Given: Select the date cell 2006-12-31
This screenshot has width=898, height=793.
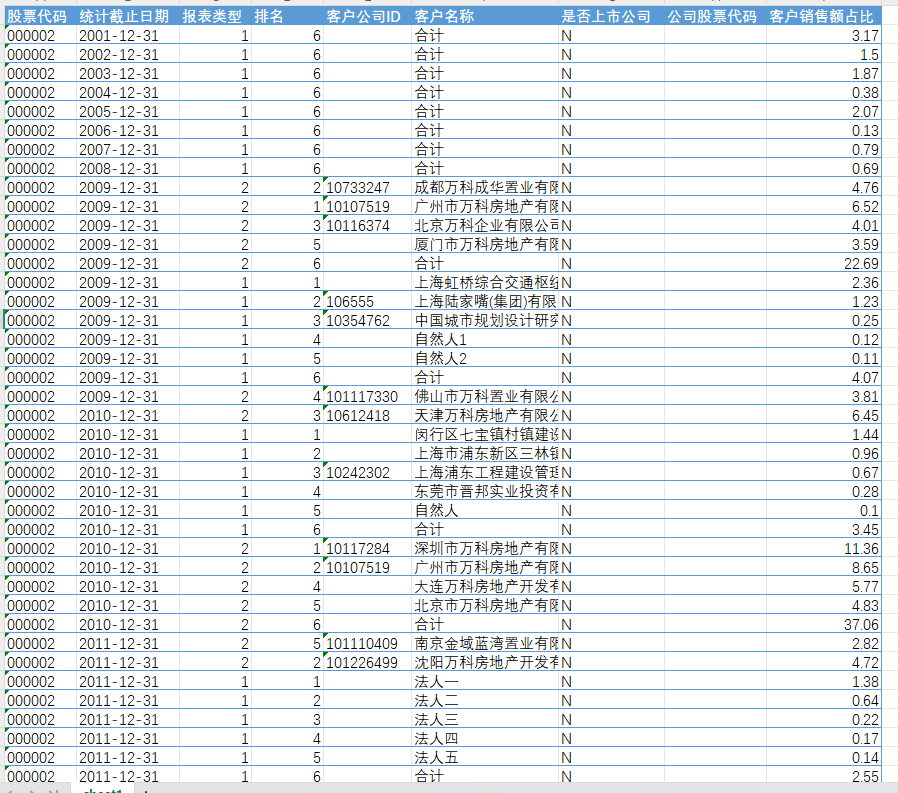Looking at the screenshot, I should 127,131.
